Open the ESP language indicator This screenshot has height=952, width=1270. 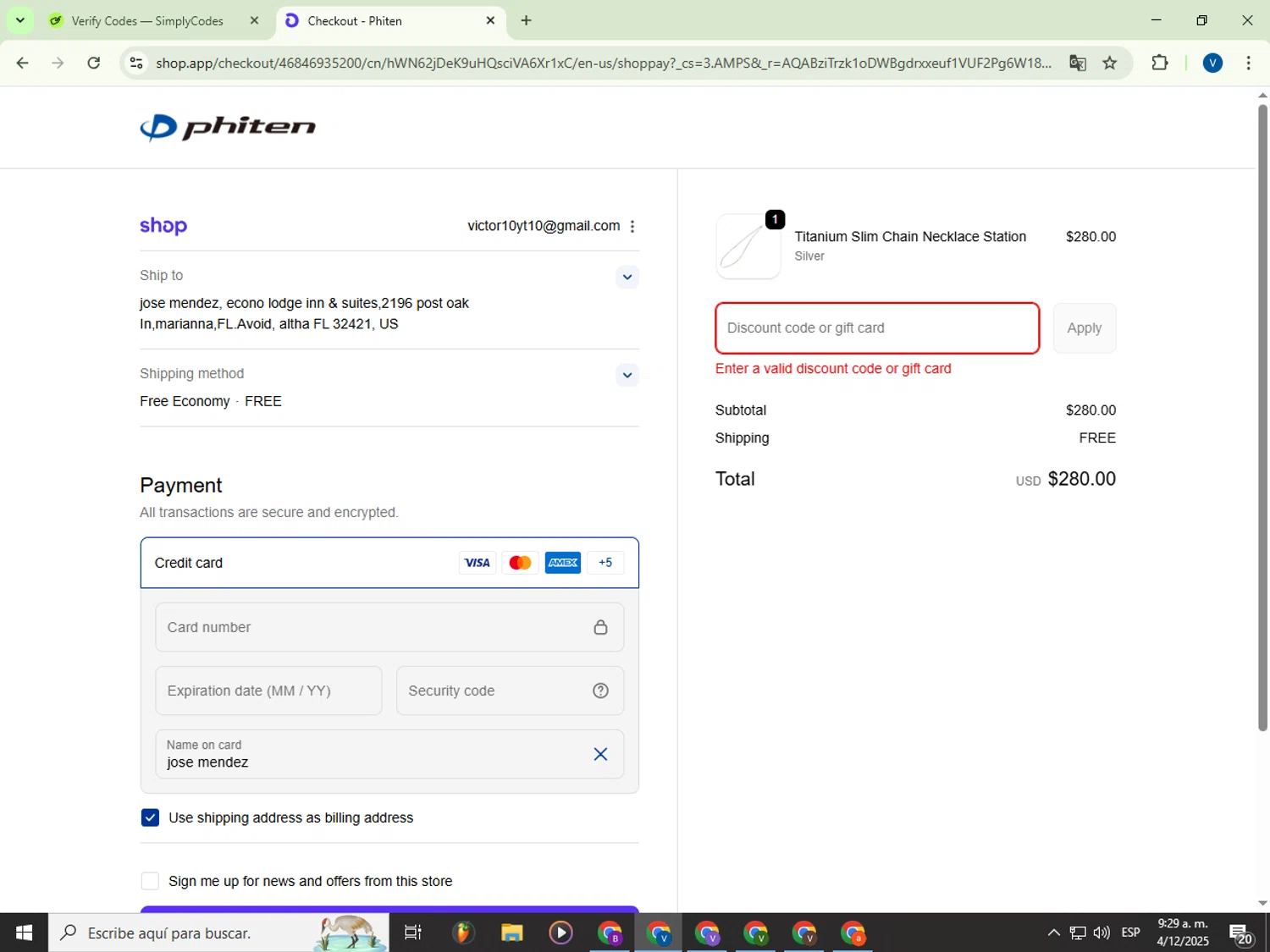point(1130,933)
